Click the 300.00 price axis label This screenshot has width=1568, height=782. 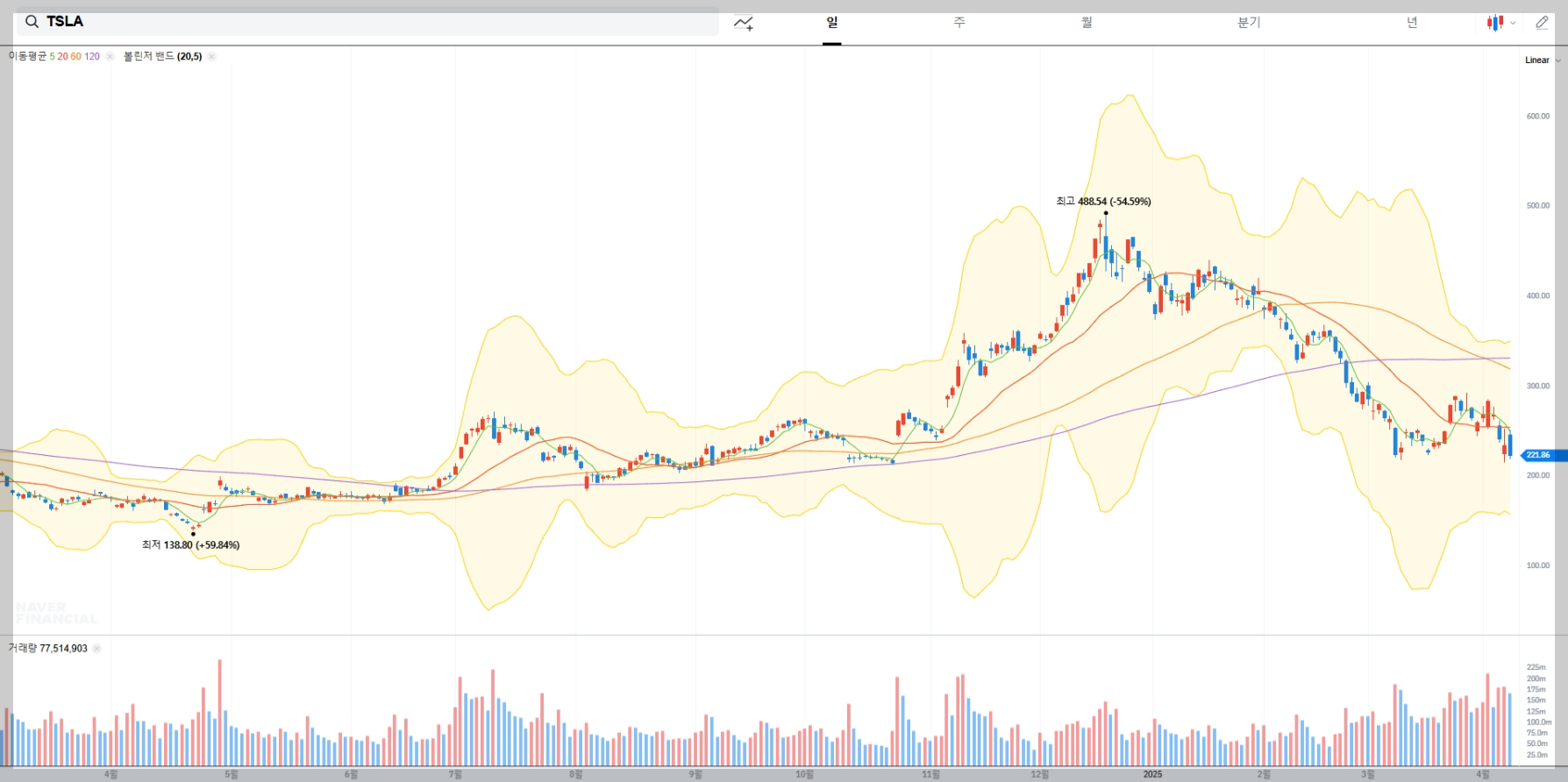coord(1538,387)
